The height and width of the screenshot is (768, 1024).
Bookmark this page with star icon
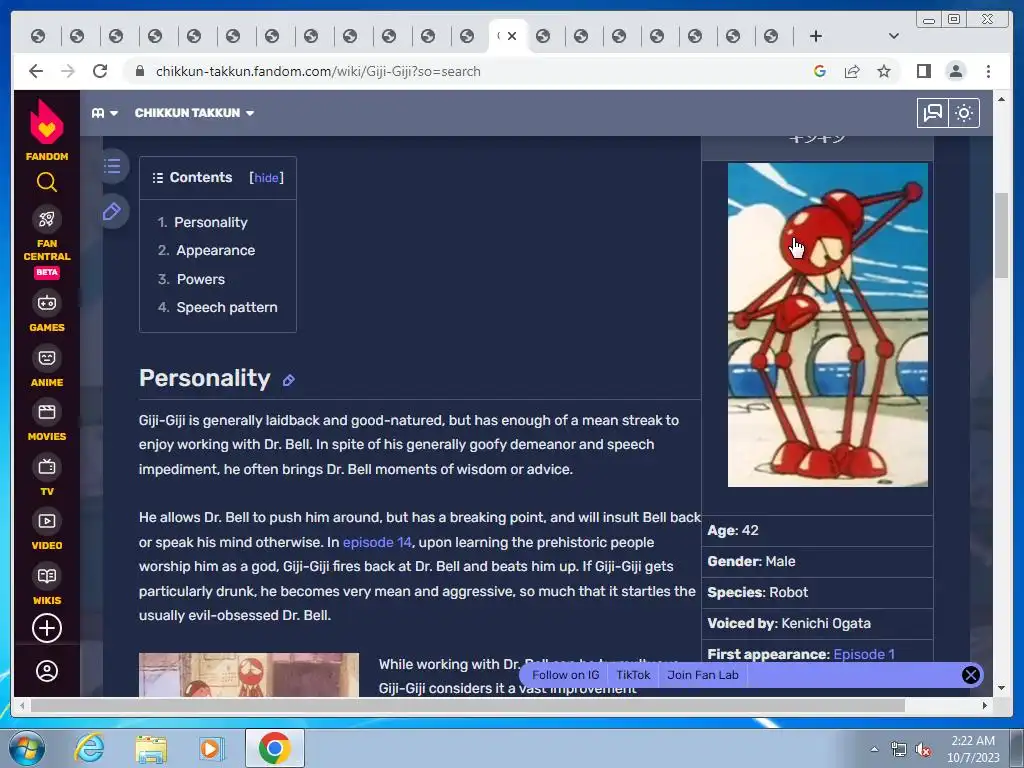click(x=884, y=71)
